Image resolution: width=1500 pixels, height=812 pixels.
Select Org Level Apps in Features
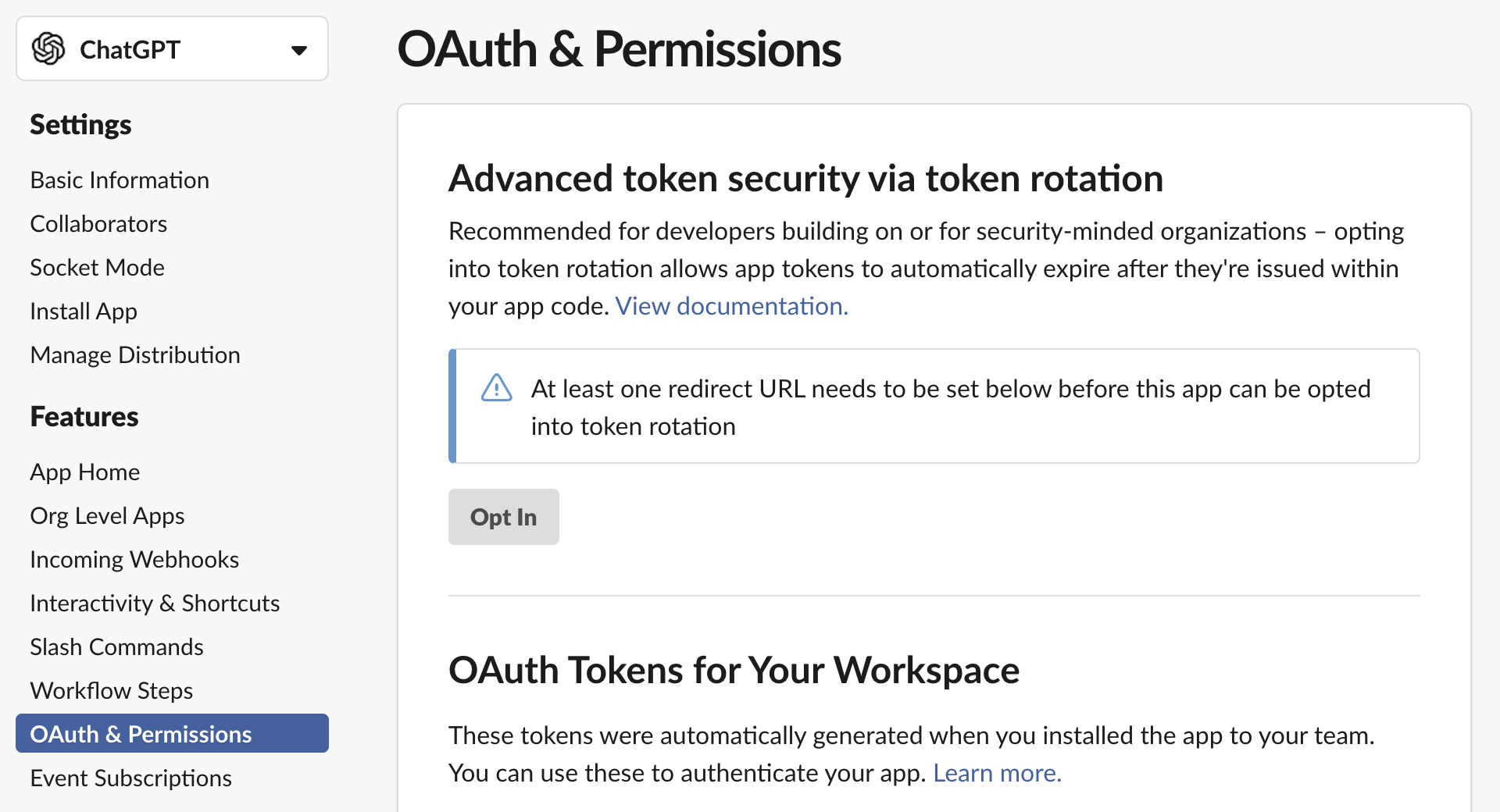click(x=107, y=516)
